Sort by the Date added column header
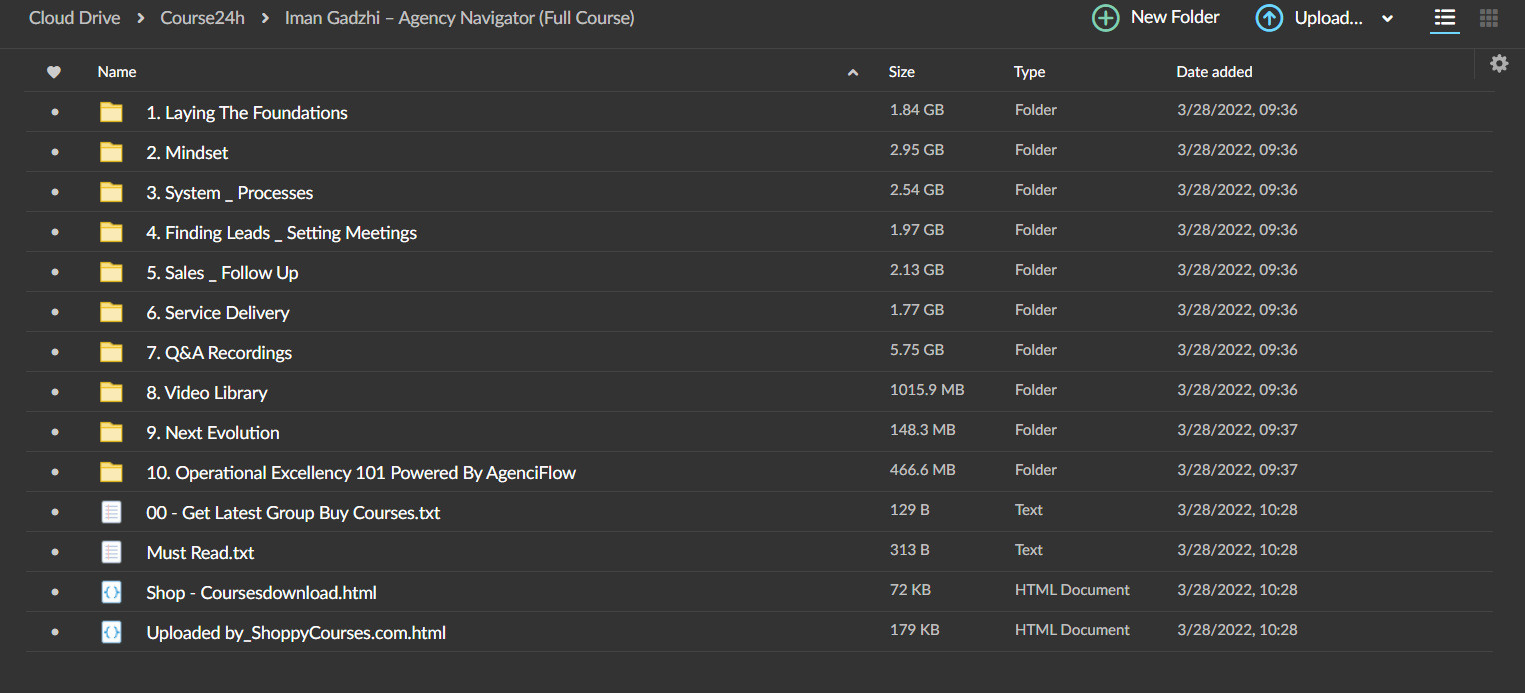Screen dimensions: 1525x693 coord(1214,72)
